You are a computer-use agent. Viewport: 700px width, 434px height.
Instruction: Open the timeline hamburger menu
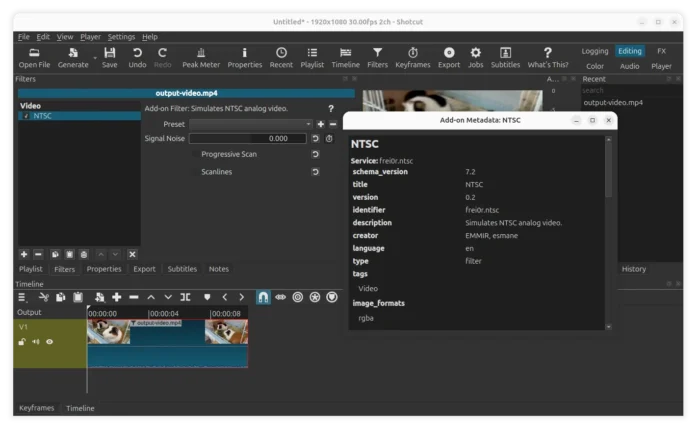tap(22, 297)
